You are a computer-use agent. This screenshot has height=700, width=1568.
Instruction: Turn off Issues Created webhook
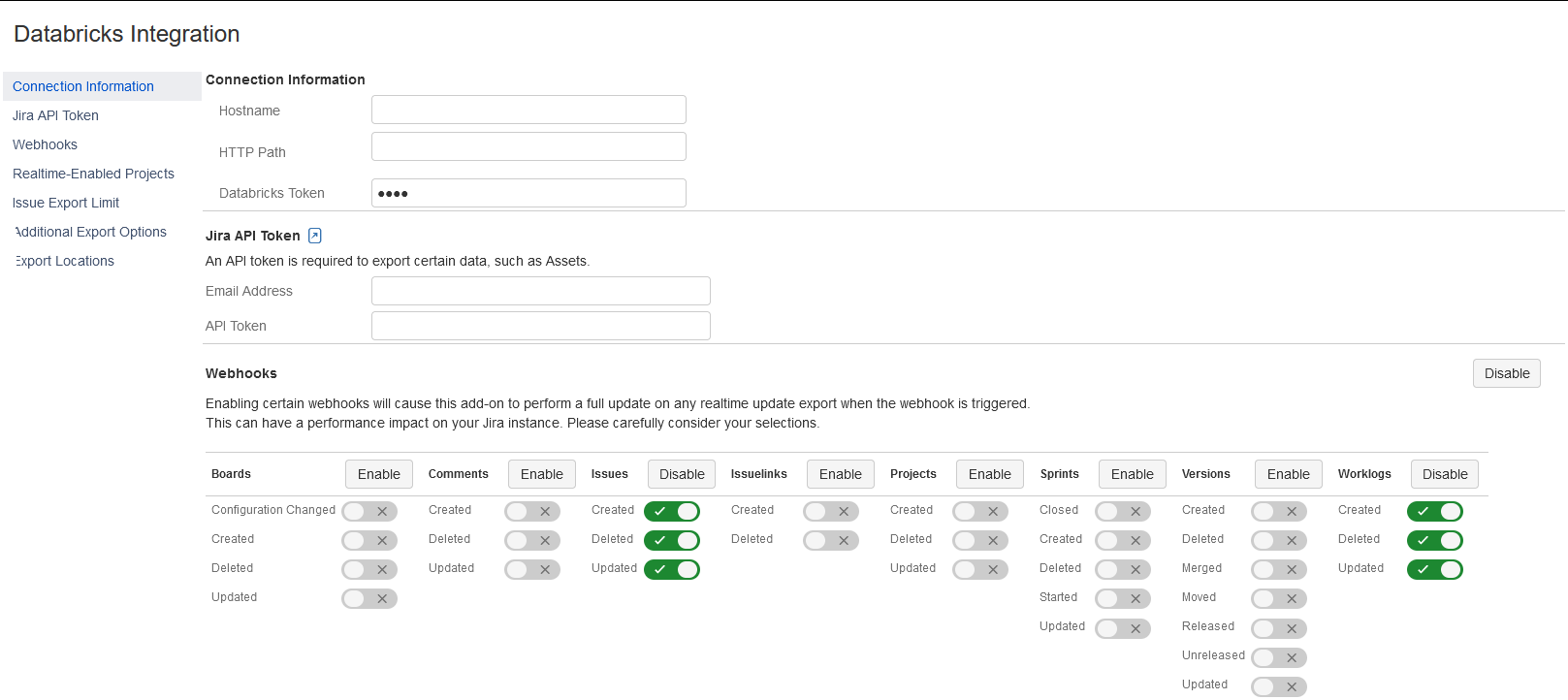(x=672, y=511)
